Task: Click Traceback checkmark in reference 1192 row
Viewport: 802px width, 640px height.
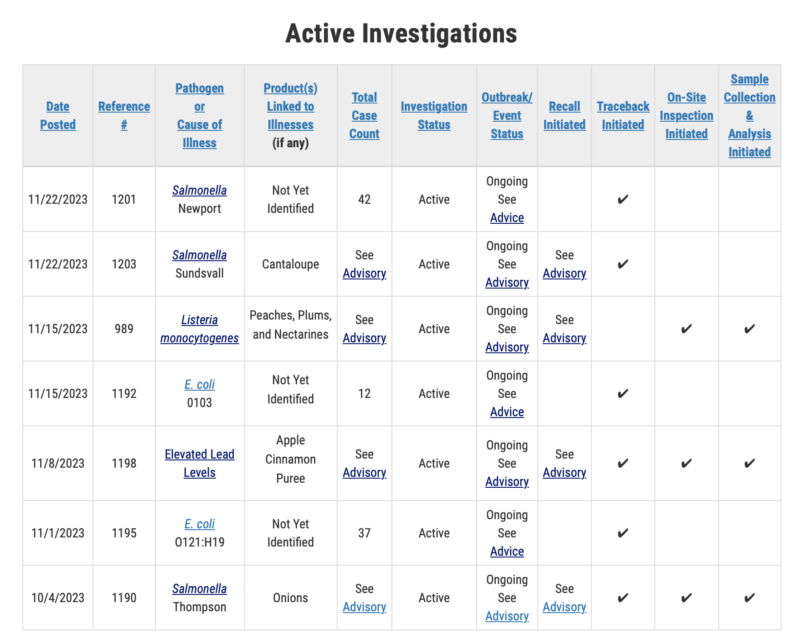Action: [x=622, y=393]
